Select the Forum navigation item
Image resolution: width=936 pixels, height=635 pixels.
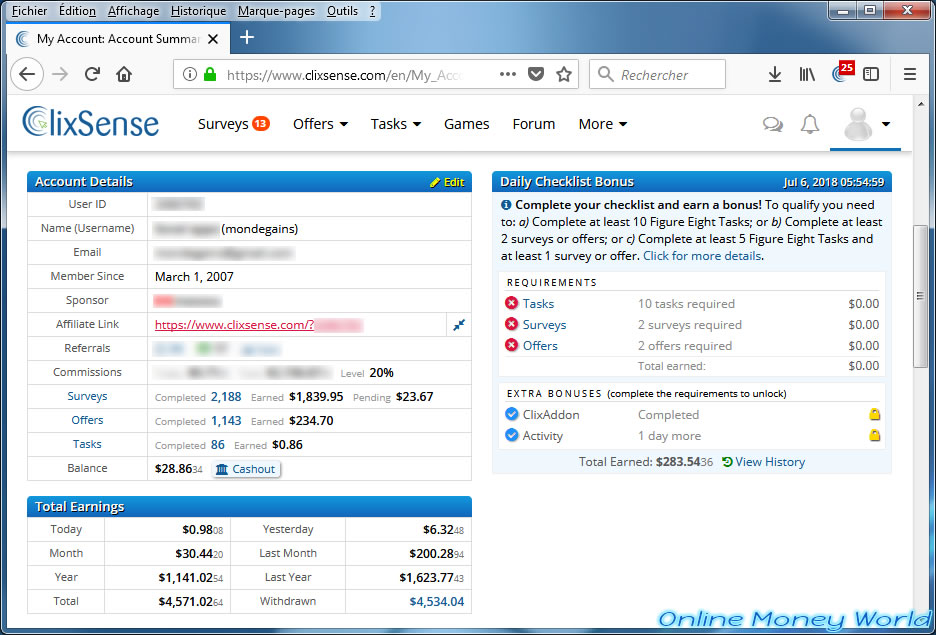coord(533,124)
